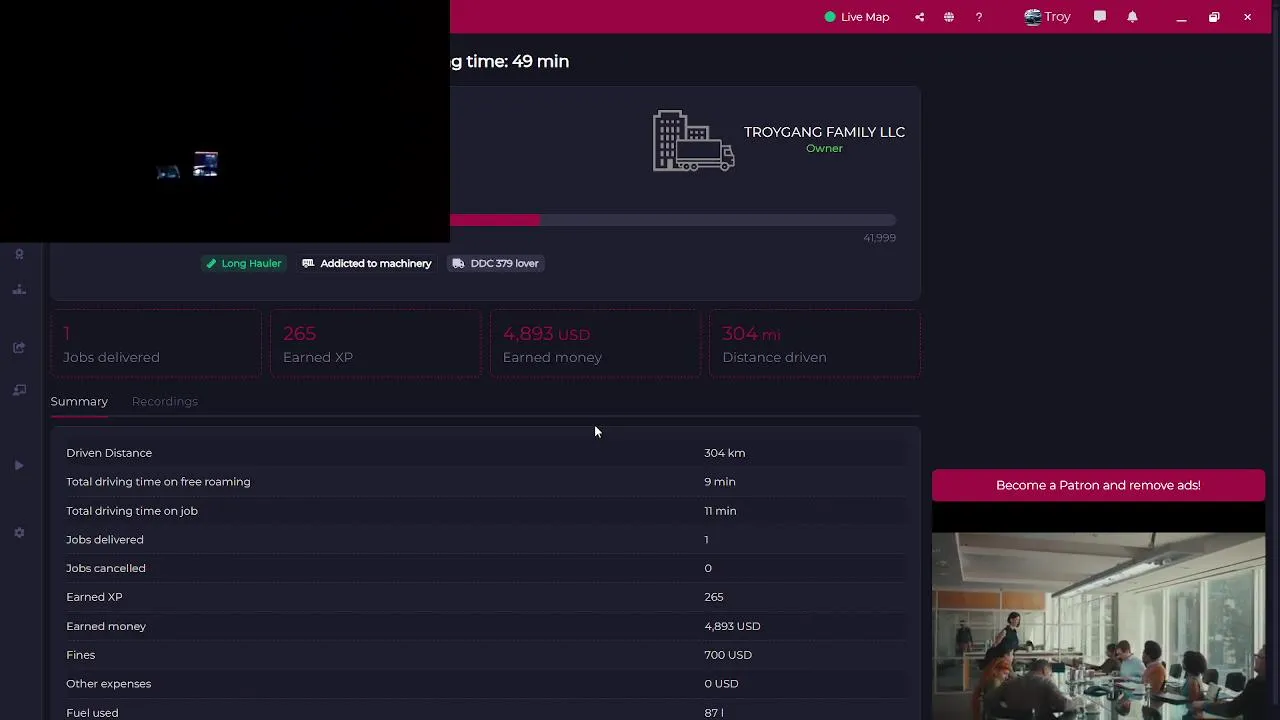This screenshot has width=1280, height=720.
Task: Open achievements badge icon in sidebar
Action: tap(19, 254)
